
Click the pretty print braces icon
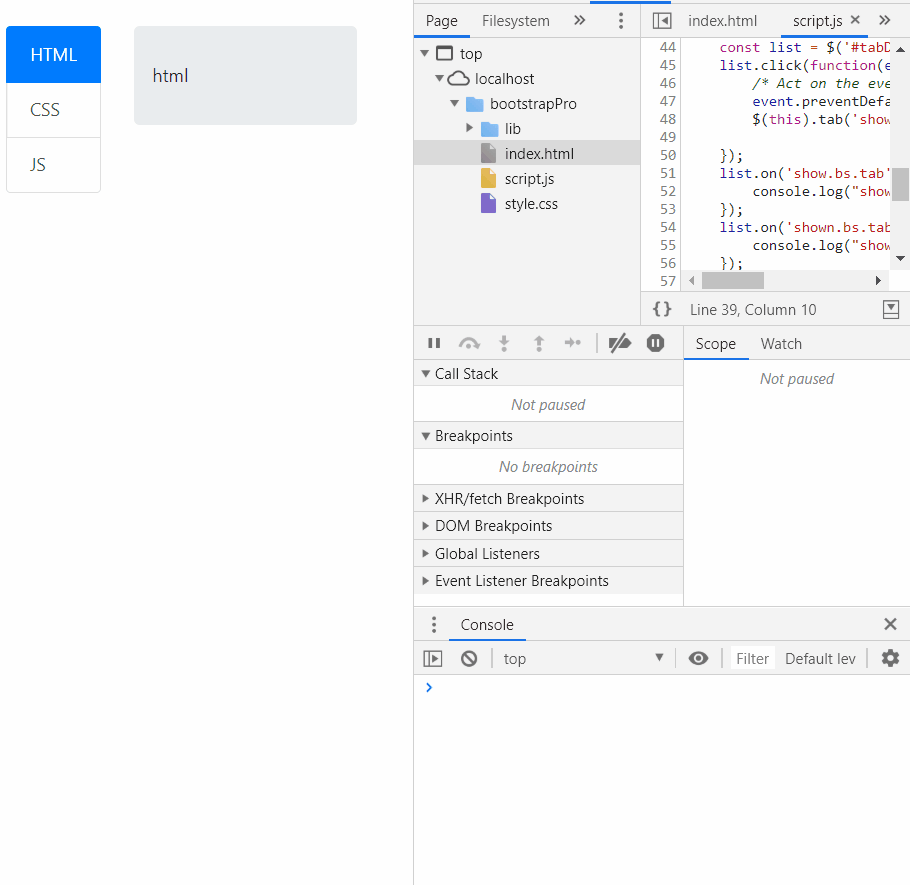662,309
